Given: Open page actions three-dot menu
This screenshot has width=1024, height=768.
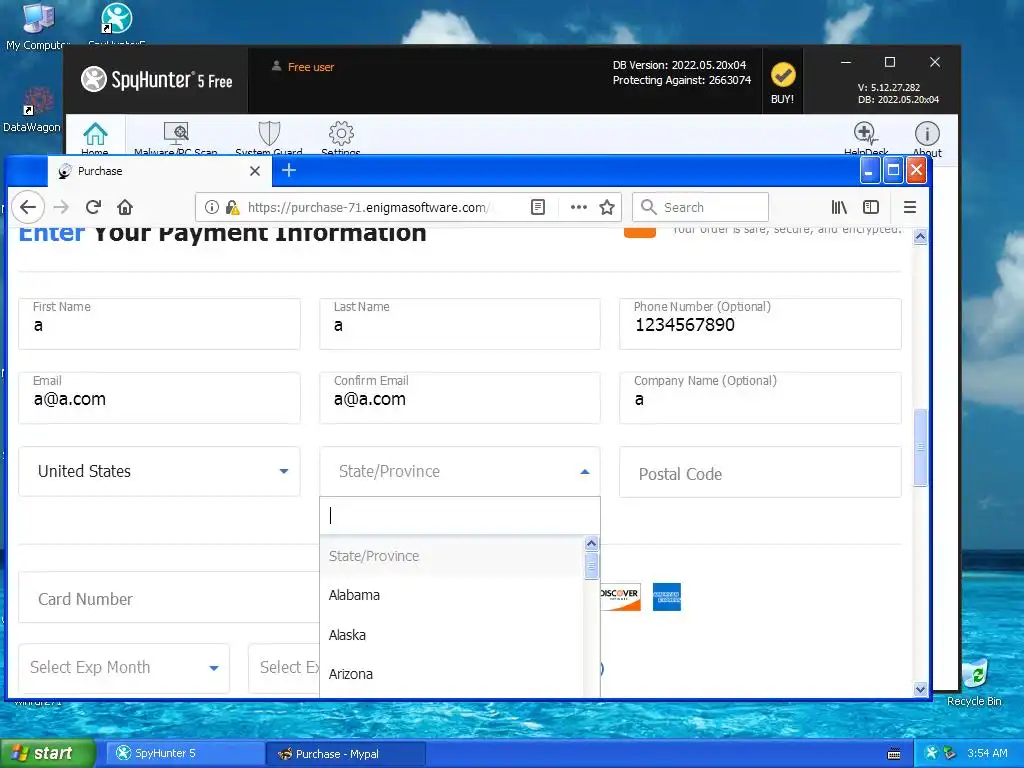Looking at the screenshot, I should (x=579, y=207).
